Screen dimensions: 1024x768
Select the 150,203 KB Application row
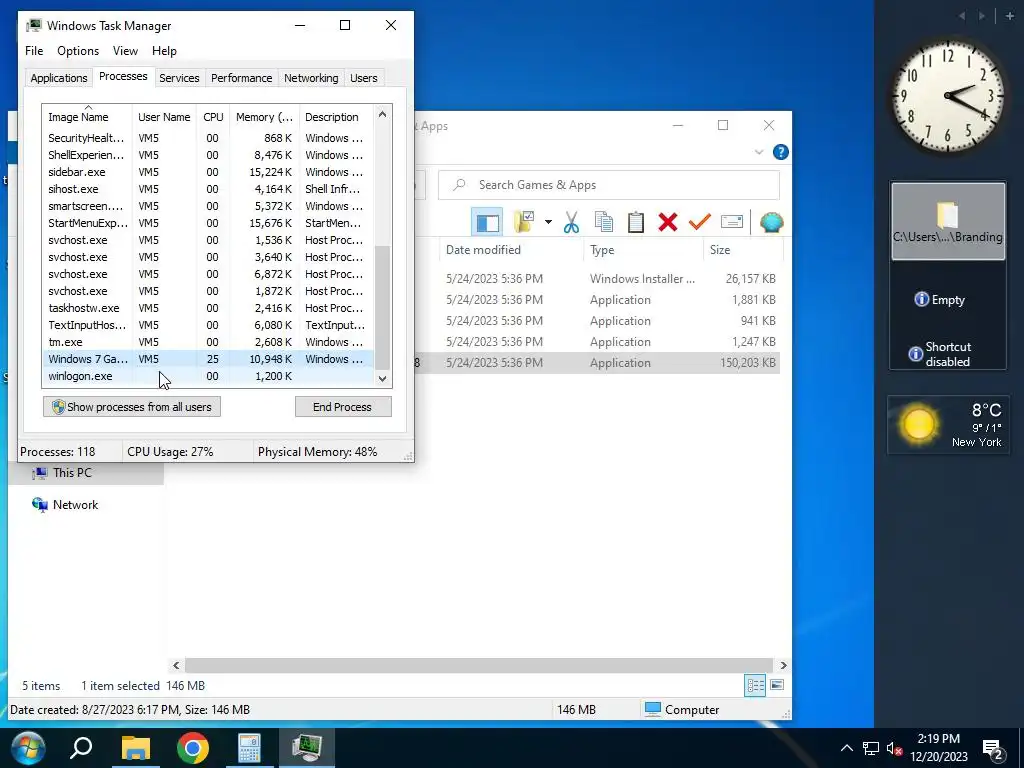click(x=597, y=362)
